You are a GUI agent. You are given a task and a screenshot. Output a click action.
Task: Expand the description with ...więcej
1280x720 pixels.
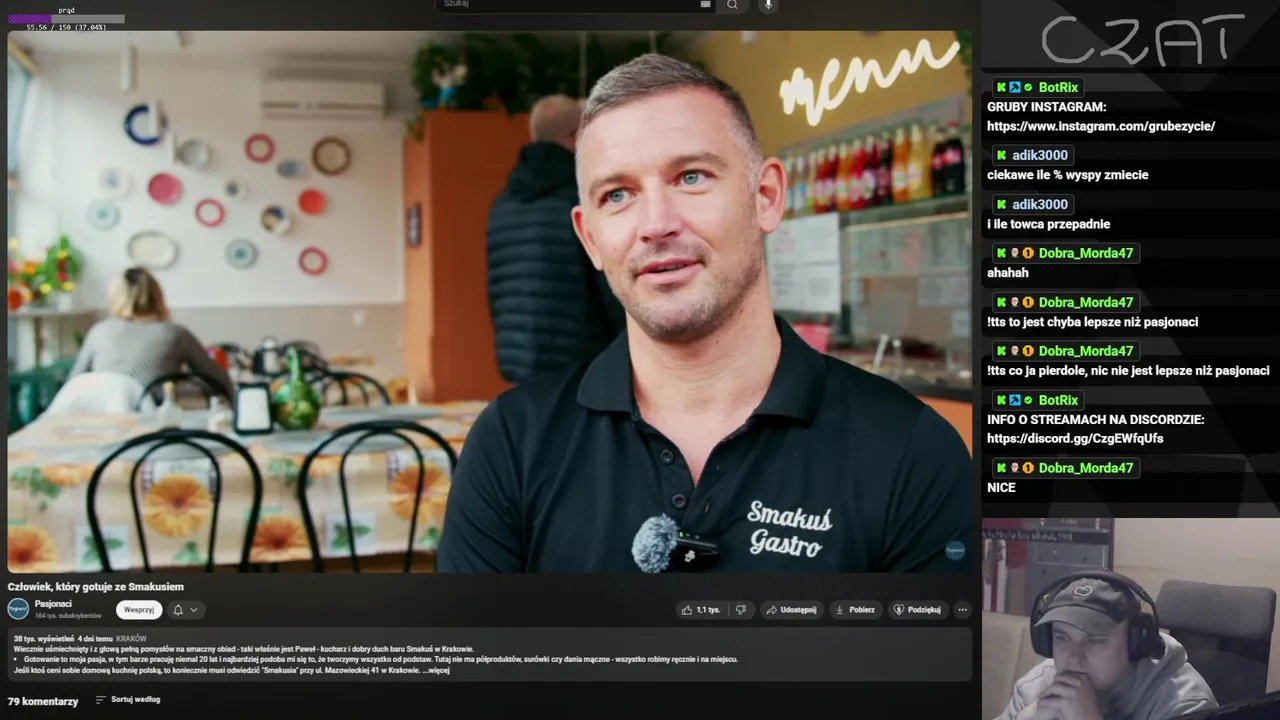pyautogui.click(x=436, y=670)
